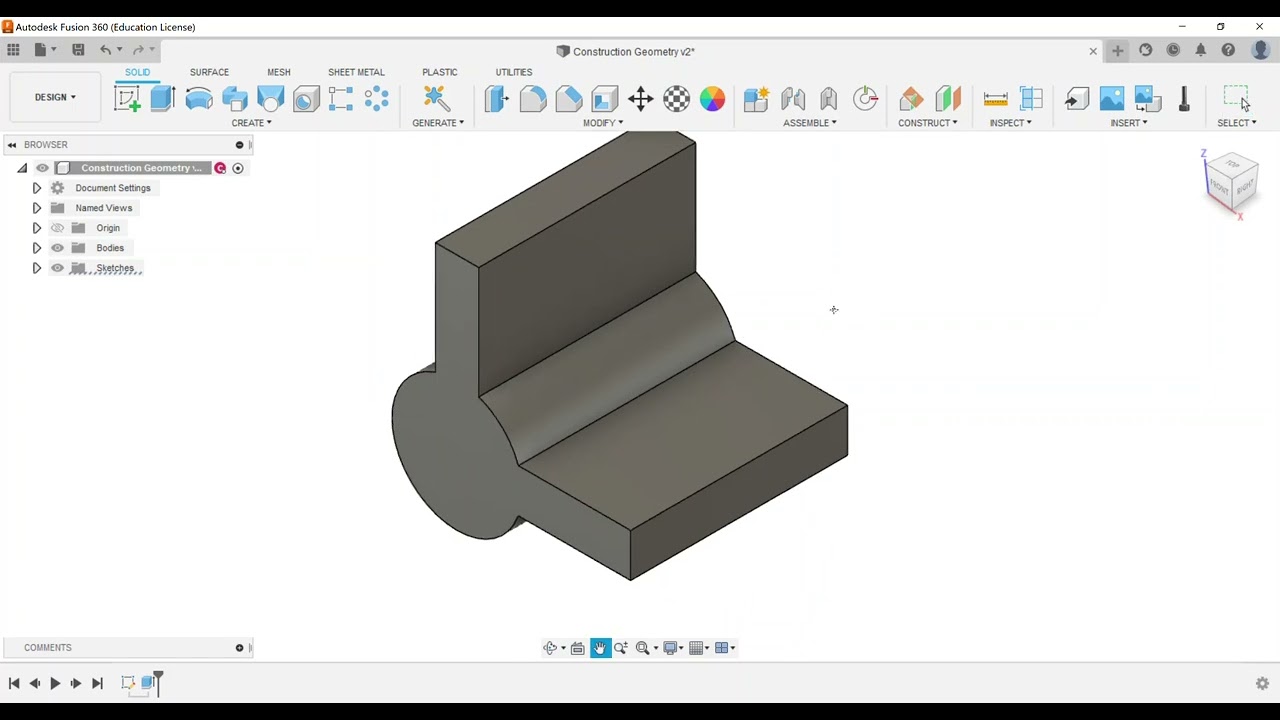Switch to the UTILITIES tab
This screenshot has width=1280, height=720.
(514, 72)
